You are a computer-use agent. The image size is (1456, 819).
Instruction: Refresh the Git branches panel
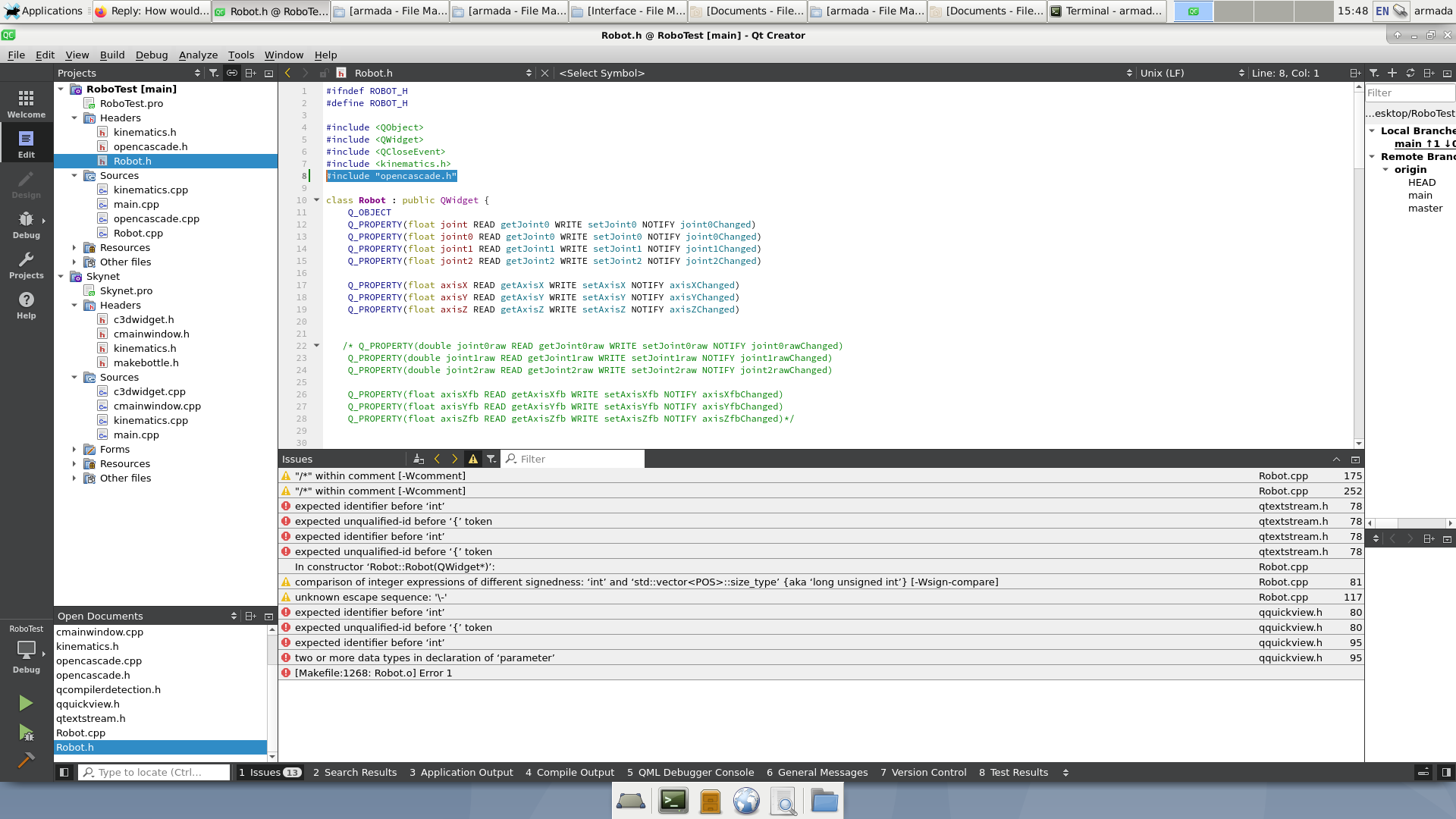pos(1410,73)
